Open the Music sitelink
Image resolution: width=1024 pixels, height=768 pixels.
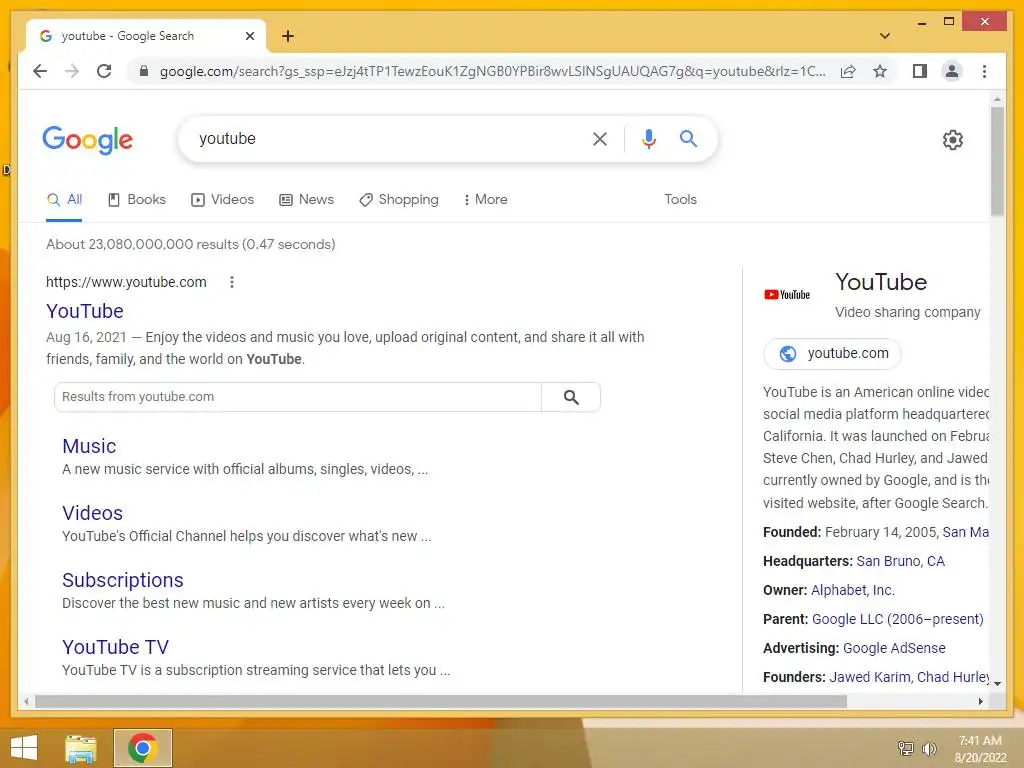89,446
